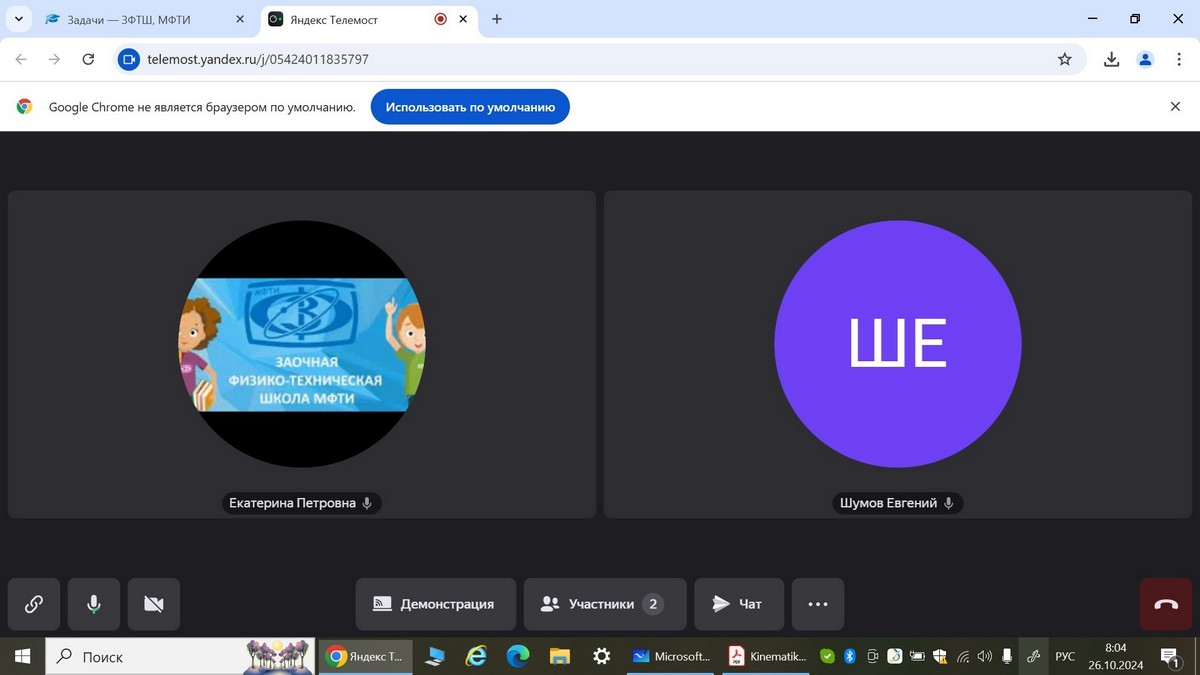The width and height of the screenshot is (1200, 675).
Task: Click the tray icon beside Meet Now
Action: [895, 656]
